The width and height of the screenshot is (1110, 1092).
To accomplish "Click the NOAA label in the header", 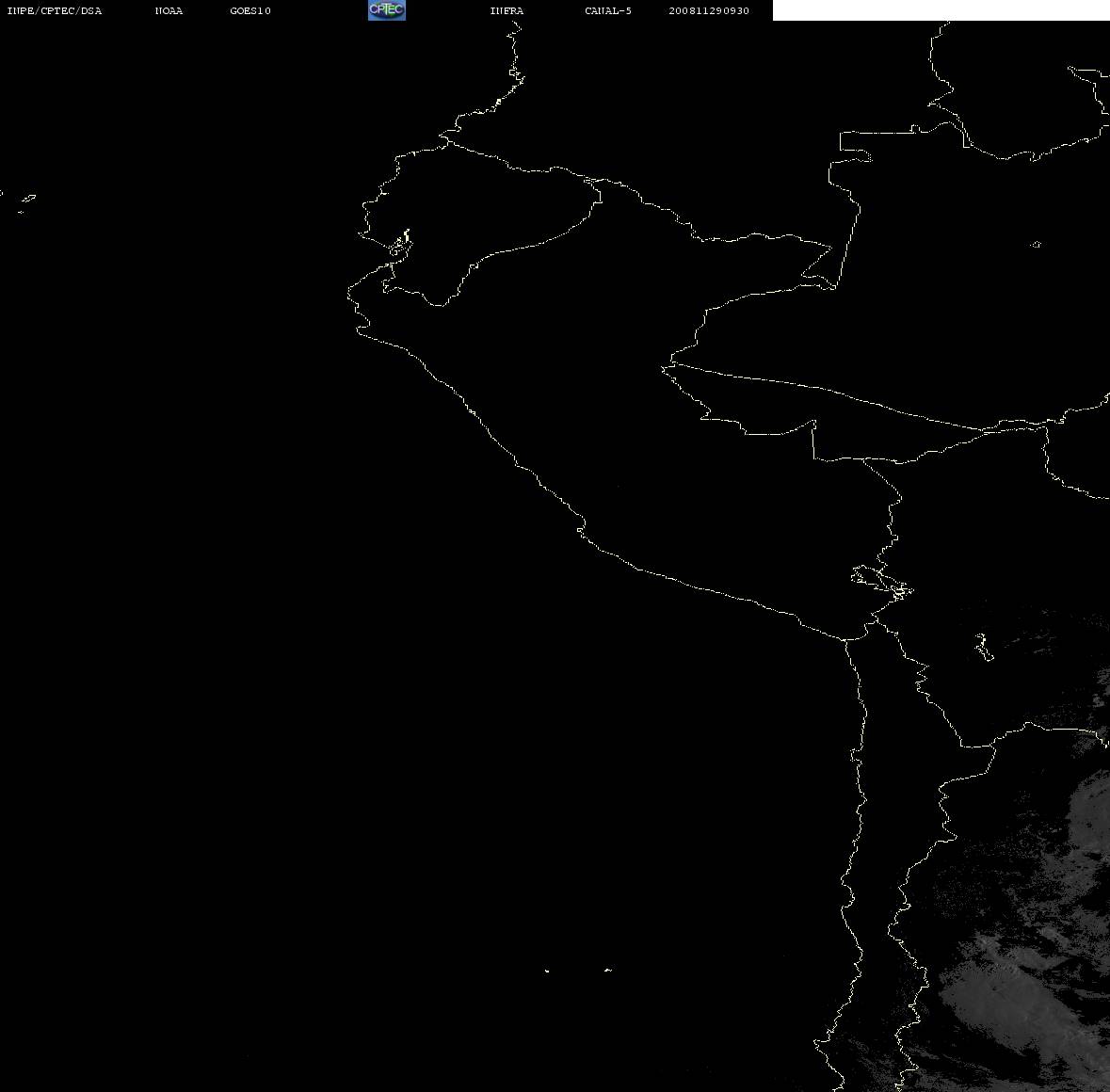I will [x=169, y=10].
